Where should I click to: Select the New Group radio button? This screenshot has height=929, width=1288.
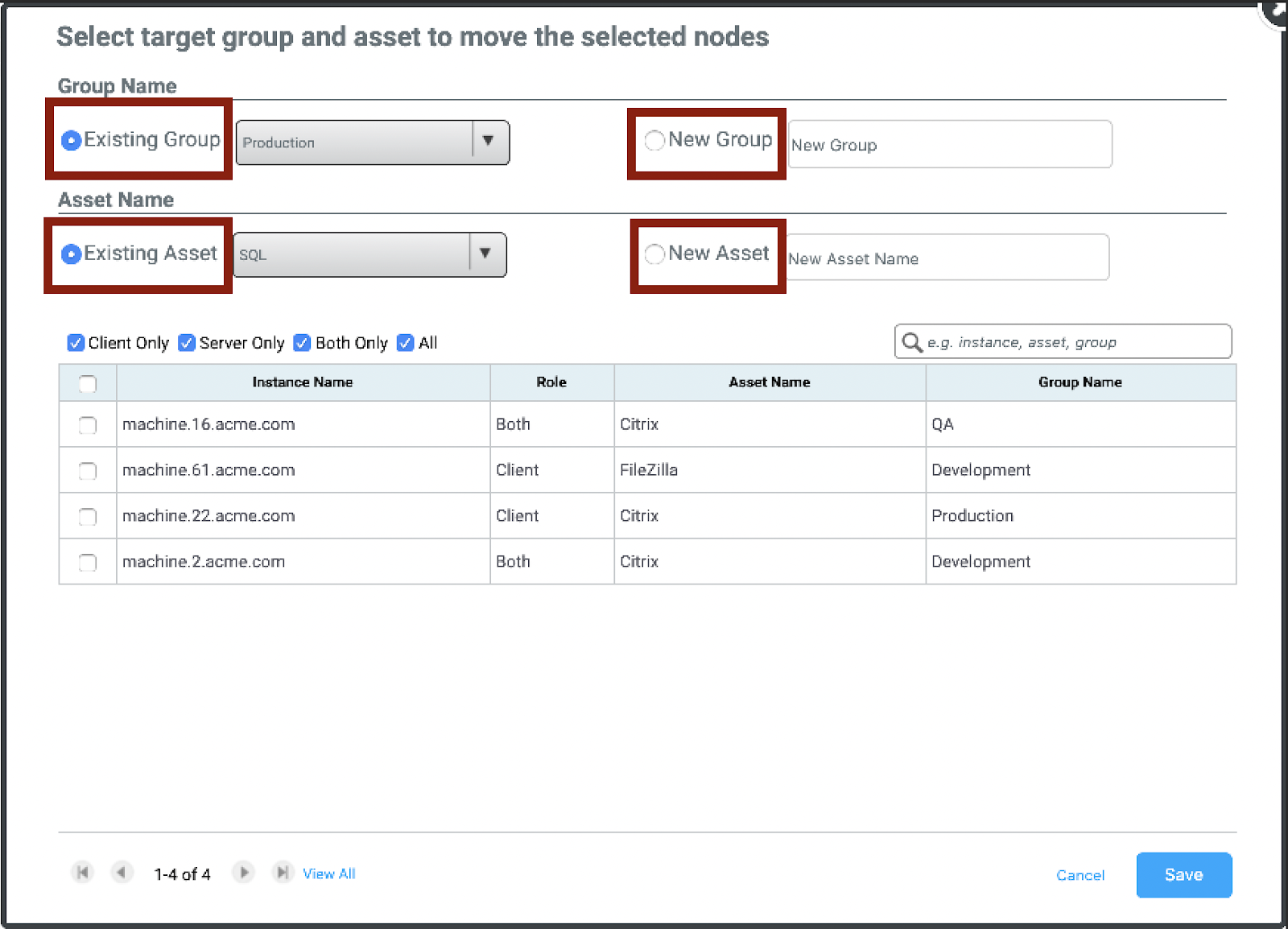(654, 140)
